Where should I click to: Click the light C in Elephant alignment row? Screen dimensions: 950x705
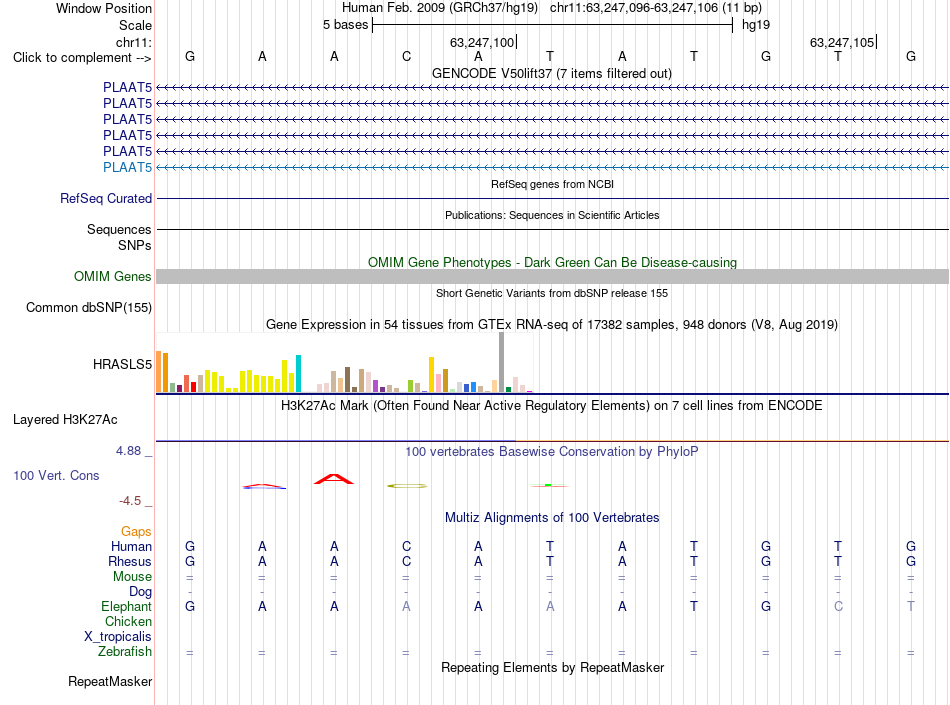pyautogui.click(x=838, y=606)
